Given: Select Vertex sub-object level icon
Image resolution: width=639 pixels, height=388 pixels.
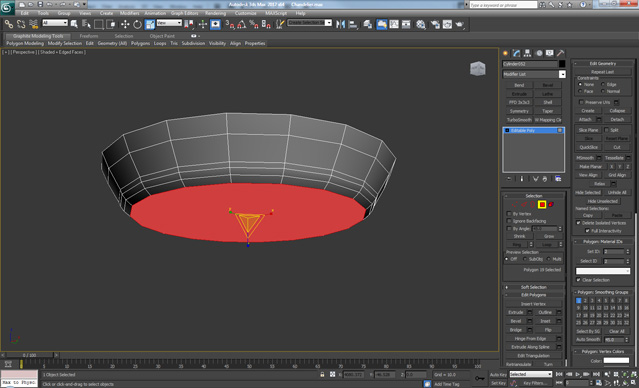Looking at the screenshot, I should [515, 205].
